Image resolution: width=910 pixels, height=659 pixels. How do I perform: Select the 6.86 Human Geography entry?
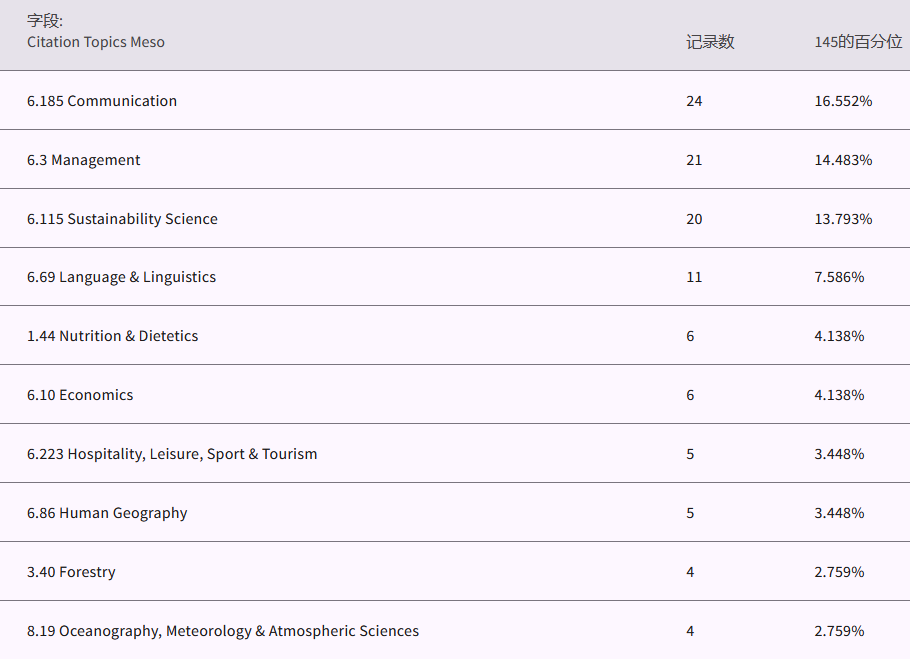pos(107,513)
